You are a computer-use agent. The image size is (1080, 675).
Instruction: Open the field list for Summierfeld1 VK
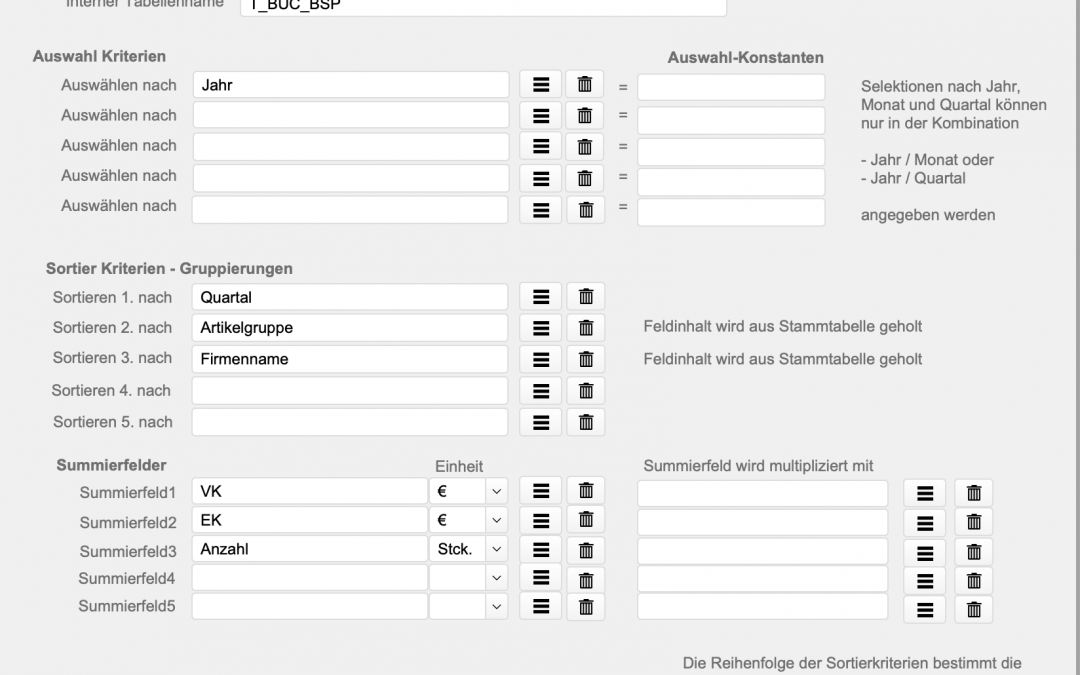click(x=541, y=491)
